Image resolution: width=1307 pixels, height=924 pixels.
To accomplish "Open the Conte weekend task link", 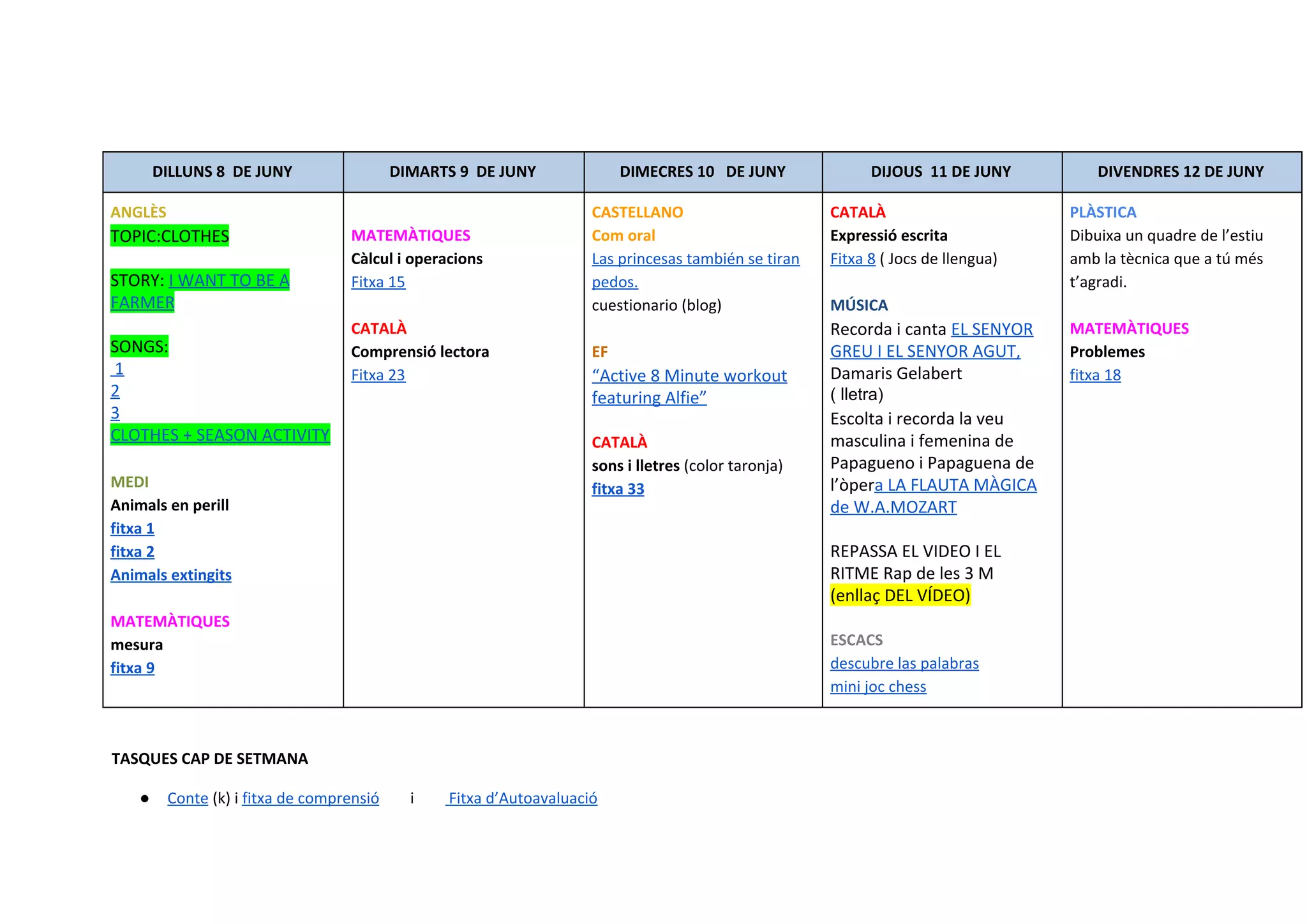I will point(188,798).
